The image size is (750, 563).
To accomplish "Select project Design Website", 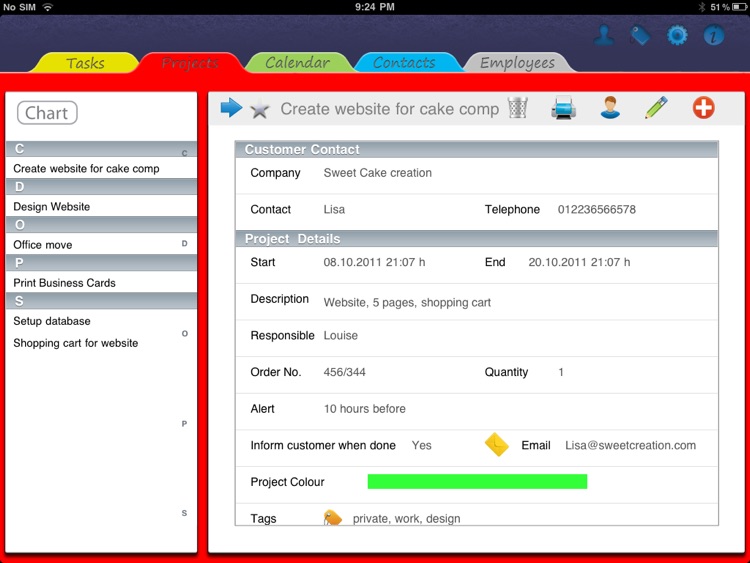I will pos(101,207).
